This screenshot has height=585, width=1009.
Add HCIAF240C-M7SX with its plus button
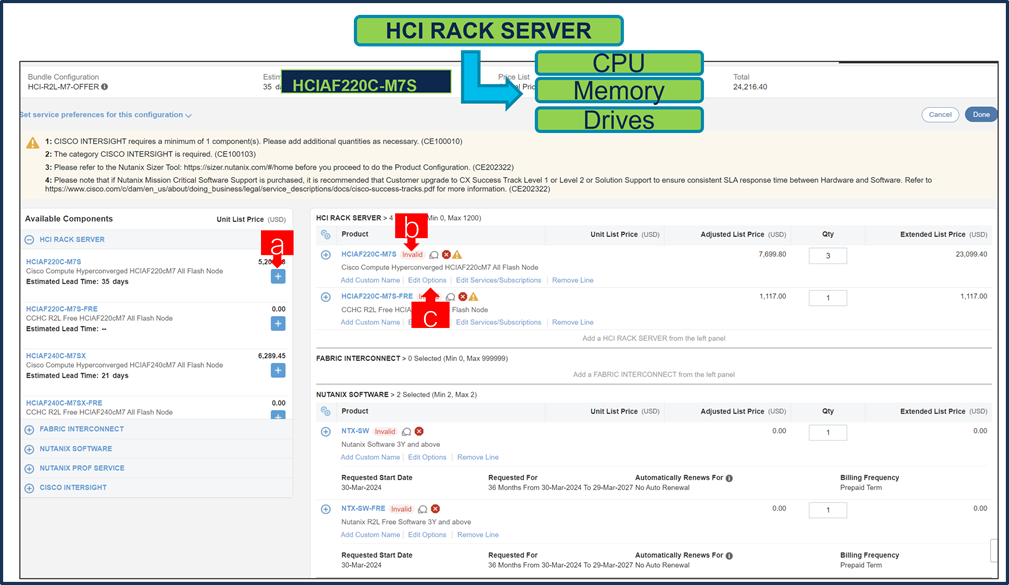coord(278,371)
